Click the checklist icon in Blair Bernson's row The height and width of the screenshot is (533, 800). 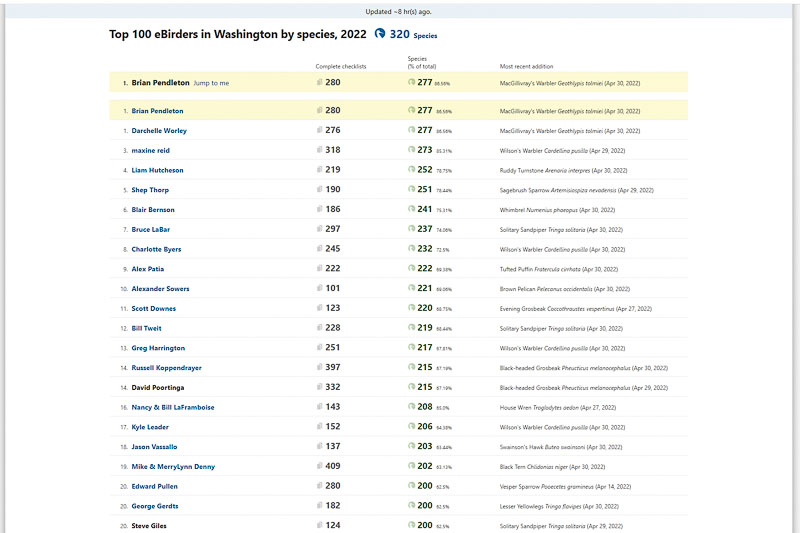[319, 209]
